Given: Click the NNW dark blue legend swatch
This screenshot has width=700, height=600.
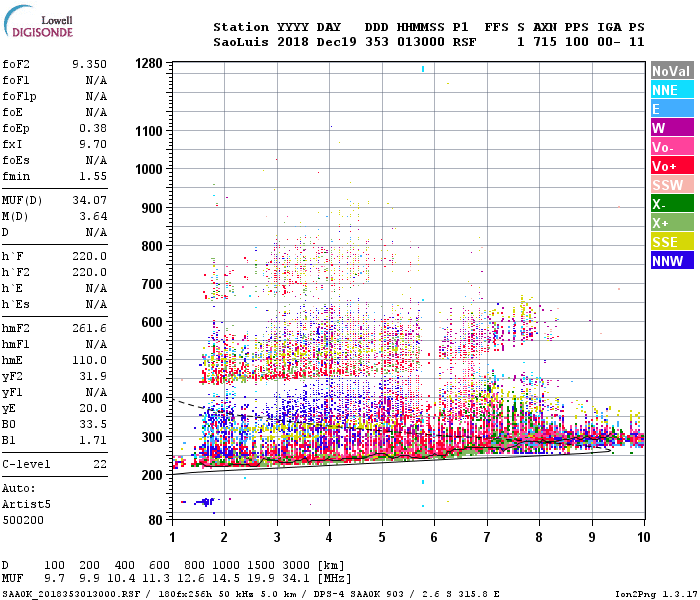Looking at the screenshot, I should [x=672, y=261].
